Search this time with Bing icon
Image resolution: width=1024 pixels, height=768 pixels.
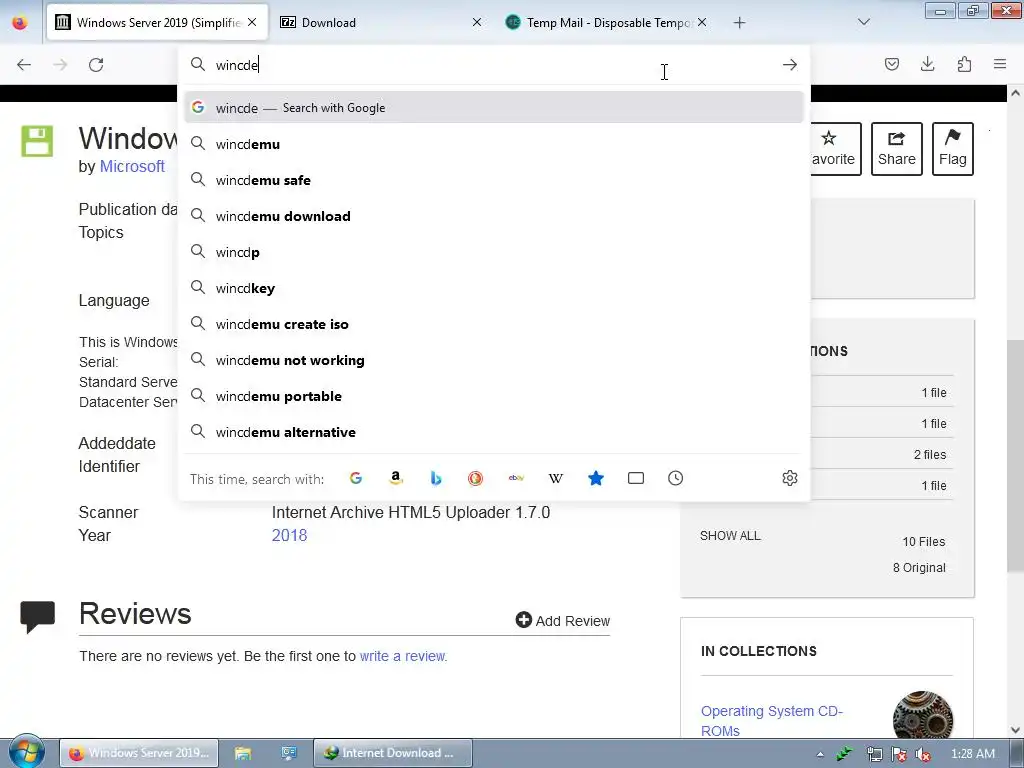pyautogui.click(x=436, y=478)
